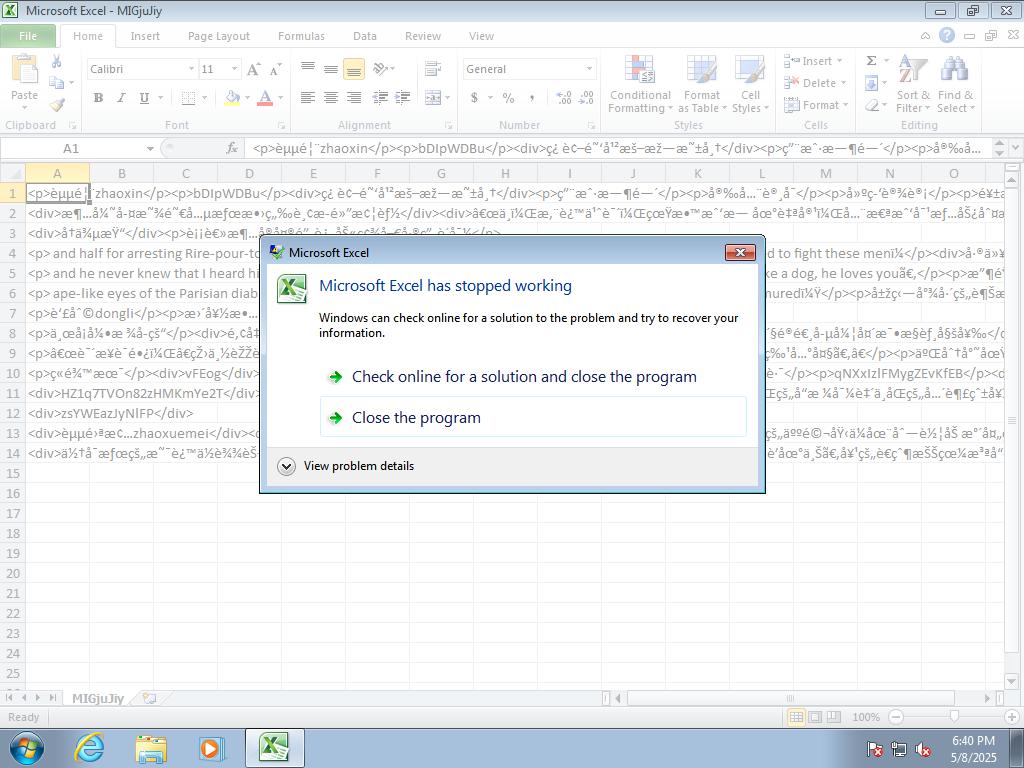Click the Accounting dollar format icon
Image resolution: width=1024 pixels, height=768 pixels.
474,98
